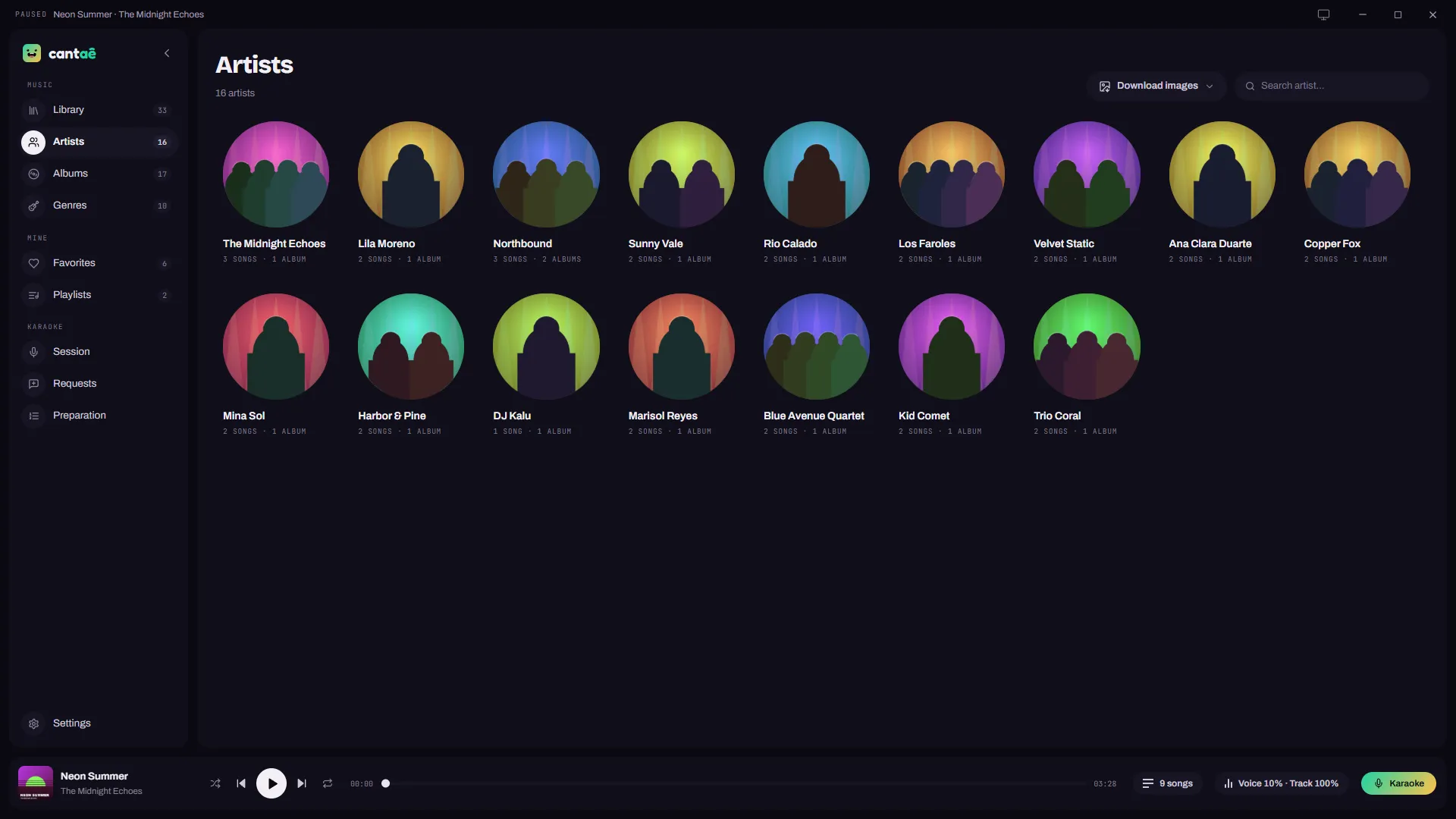Open Velvet Static artist avatar
Viewport: 1456px width, 819px height.
pos(1087,174)
